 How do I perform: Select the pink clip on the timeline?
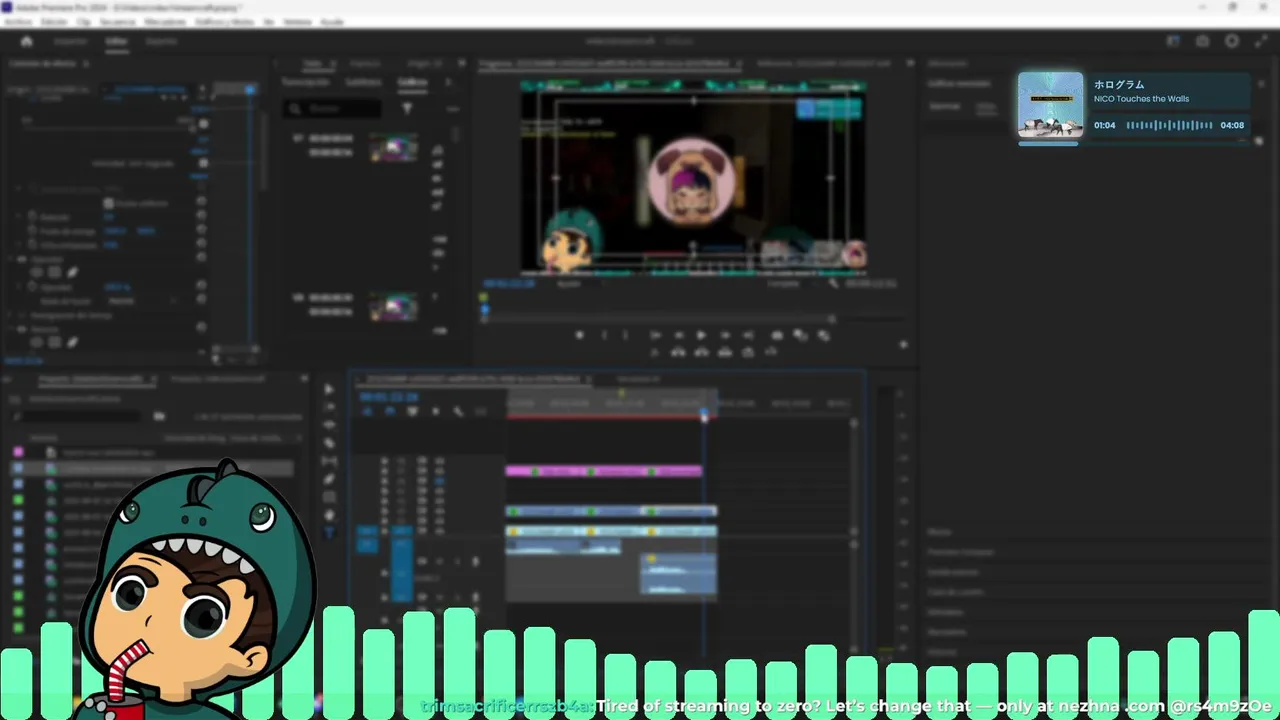[604, 471]
